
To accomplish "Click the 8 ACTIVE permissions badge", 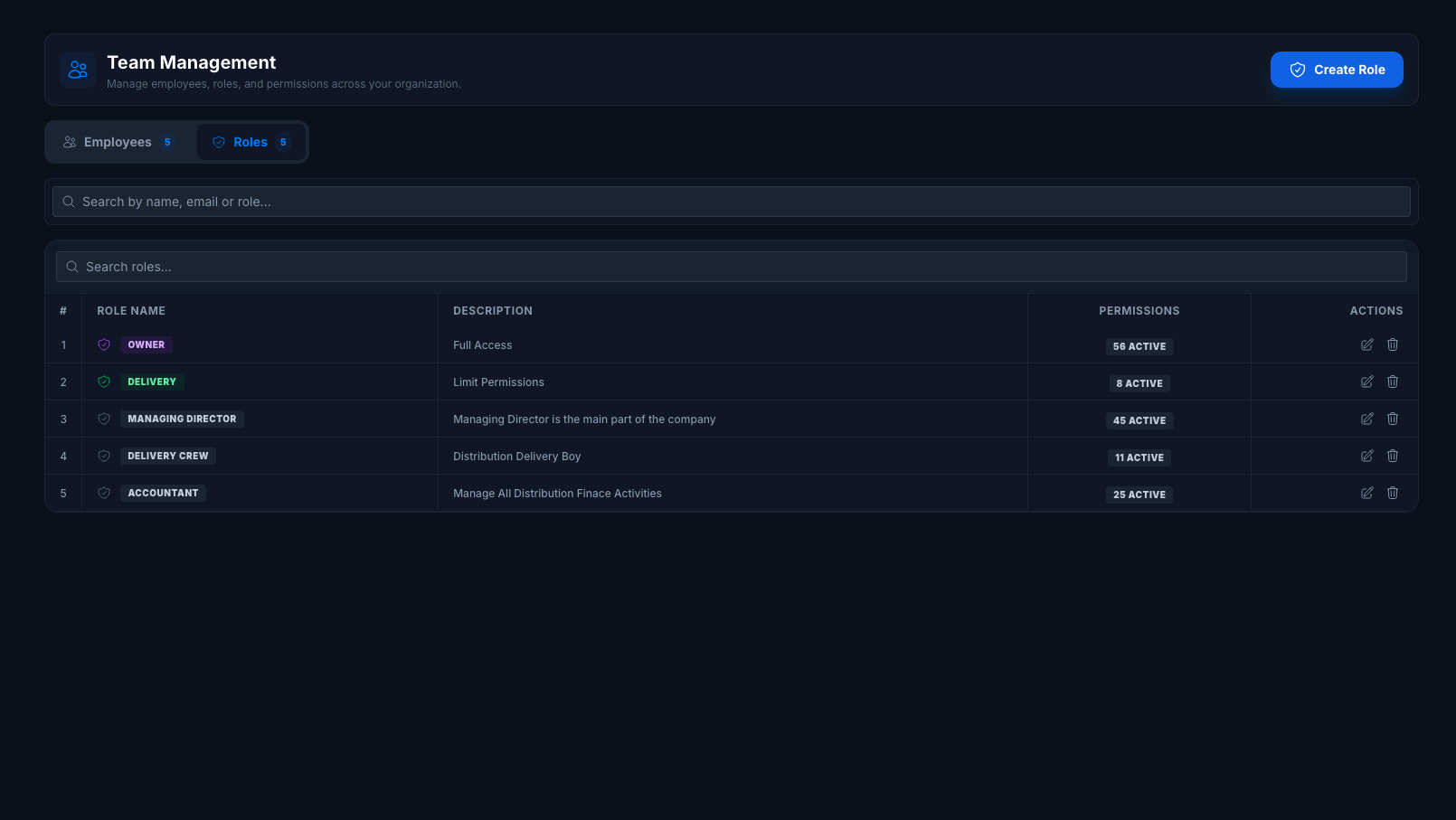I will [1139, 383].
